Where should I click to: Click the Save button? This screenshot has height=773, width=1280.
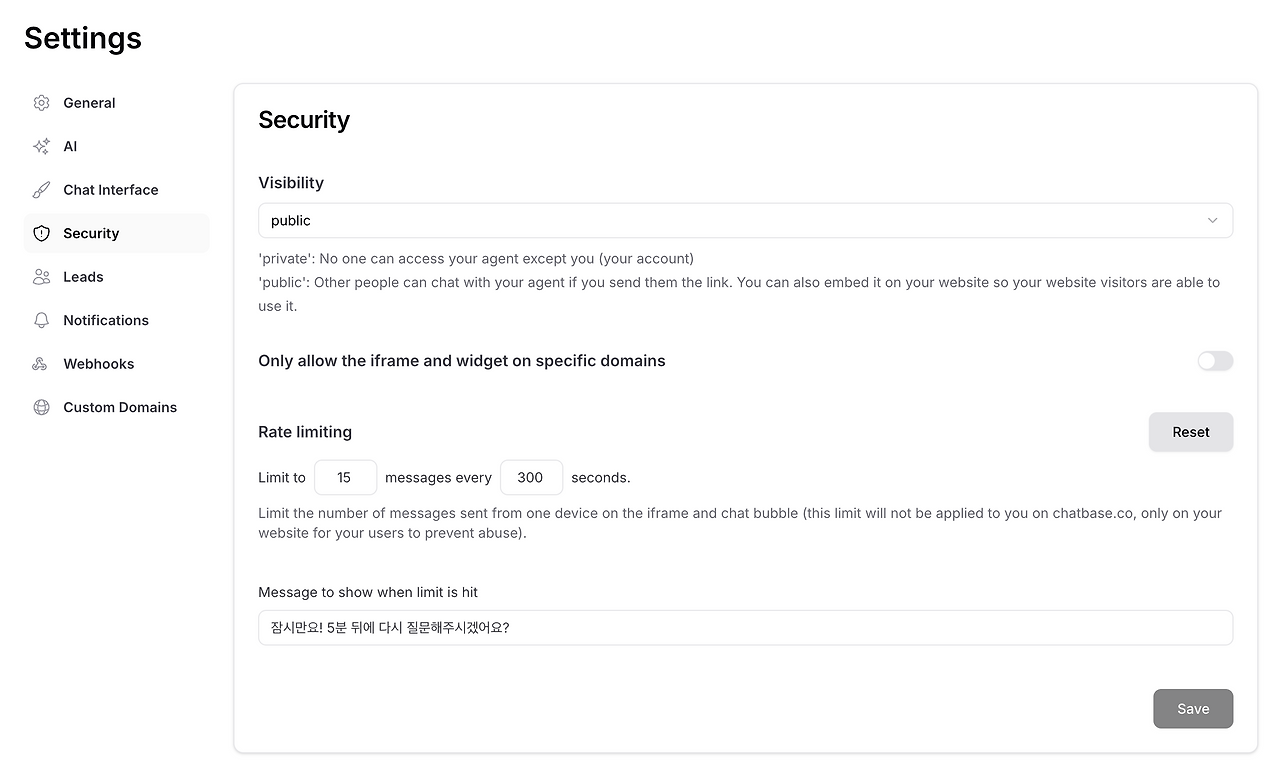1192,709
